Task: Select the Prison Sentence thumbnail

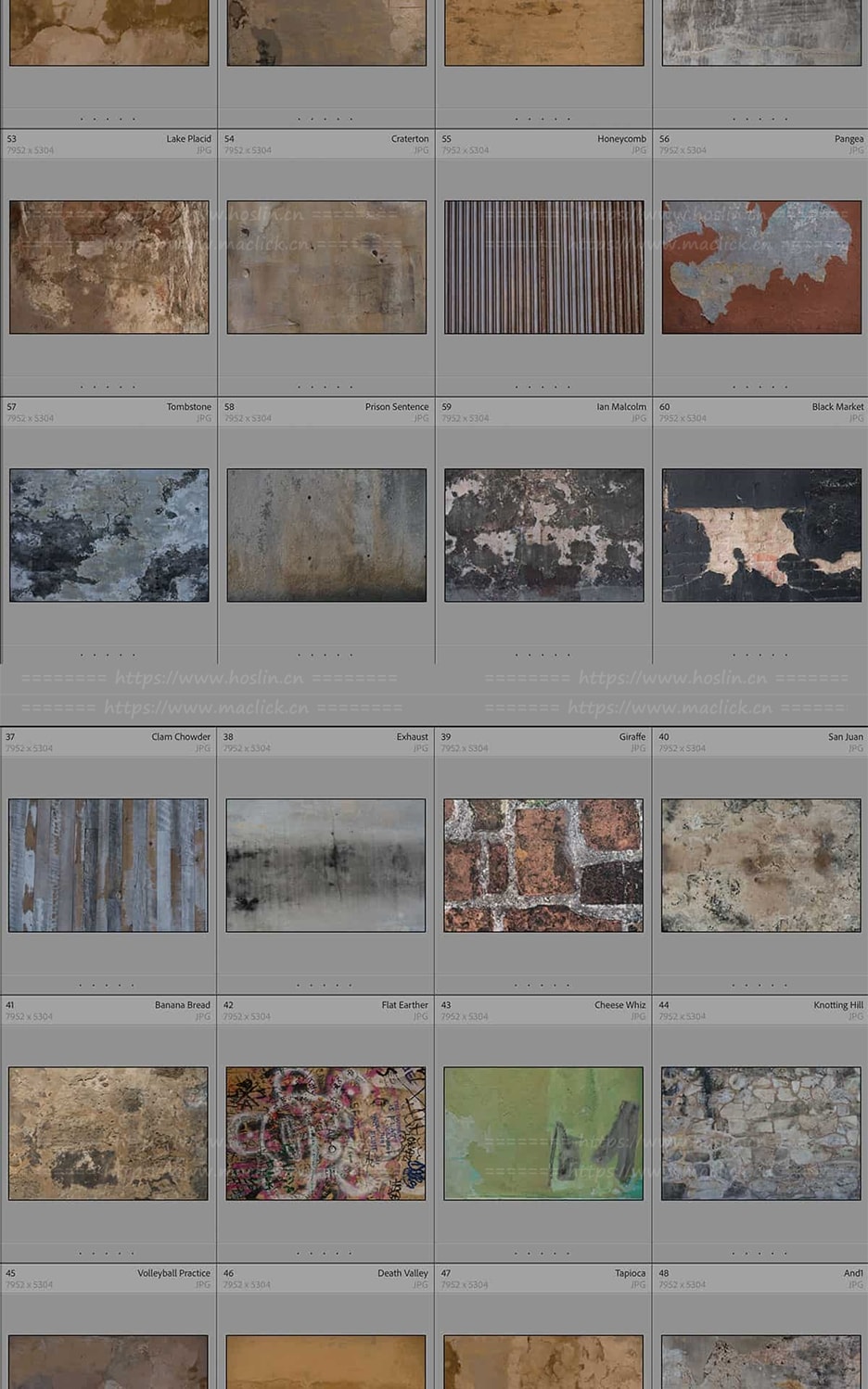Action: coord(326,535)
